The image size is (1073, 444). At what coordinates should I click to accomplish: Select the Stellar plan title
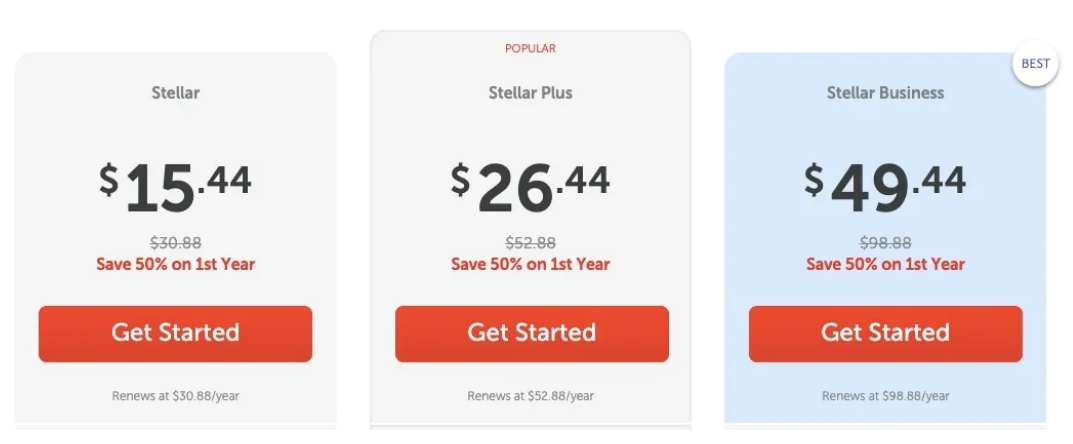pyautogui.click(x=175, y=93)
